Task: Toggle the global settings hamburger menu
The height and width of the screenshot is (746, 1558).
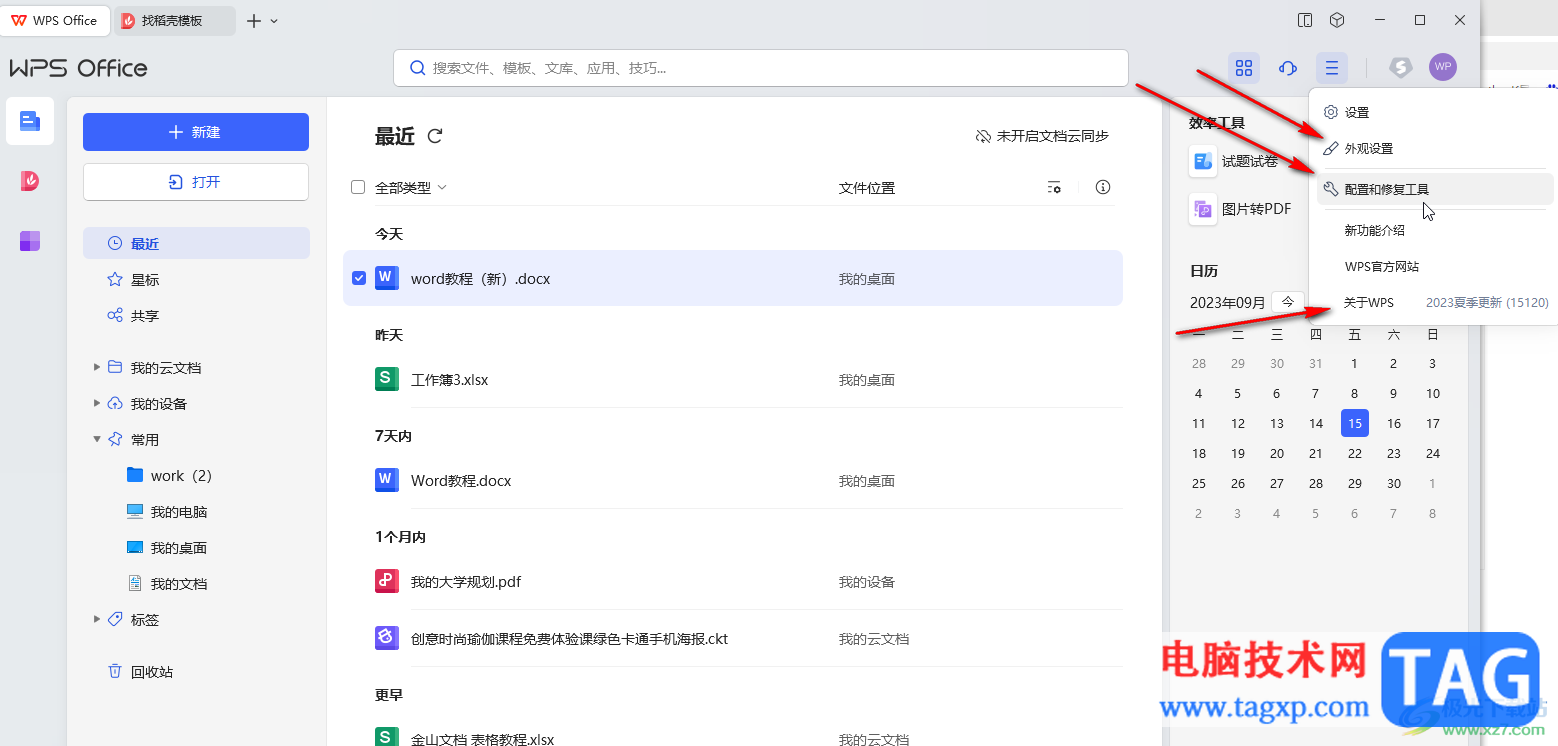Action: tap(1332, 68)
